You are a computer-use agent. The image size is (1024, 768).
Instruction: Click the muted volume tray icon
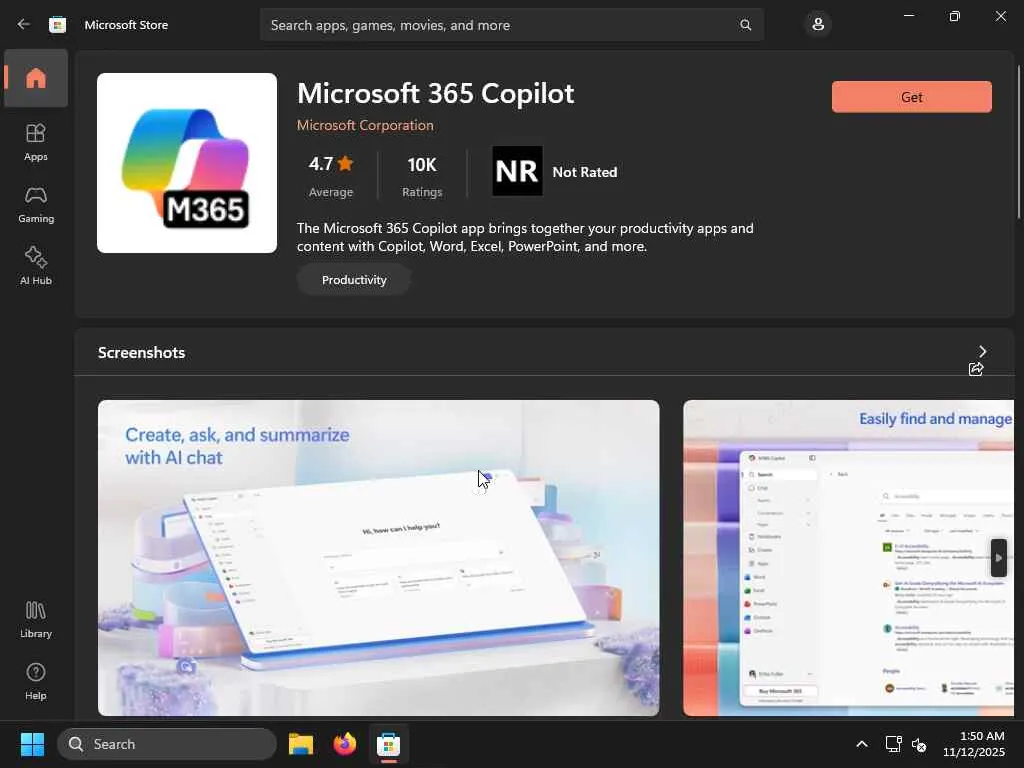(x=919, y=744)
